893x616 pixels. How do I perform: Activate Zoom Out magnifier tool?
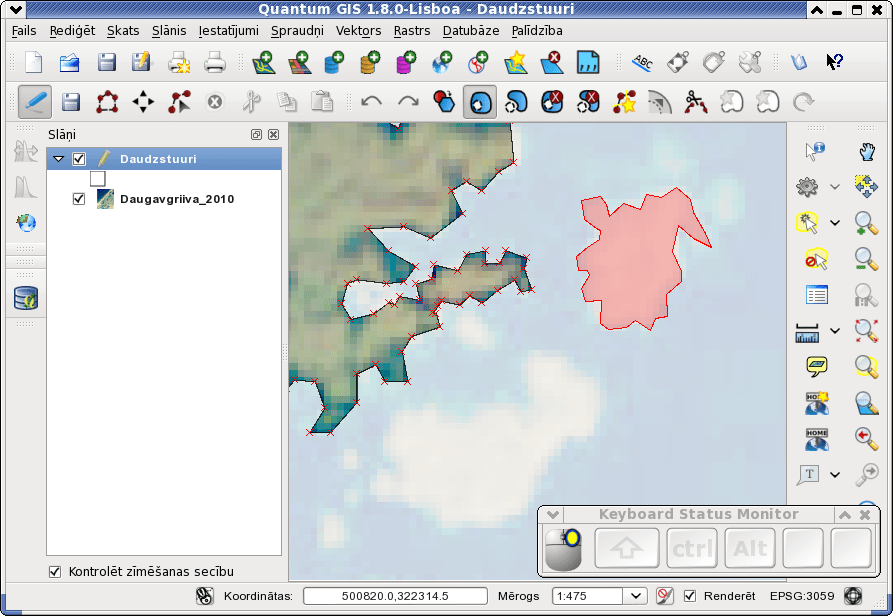point(866,259)
